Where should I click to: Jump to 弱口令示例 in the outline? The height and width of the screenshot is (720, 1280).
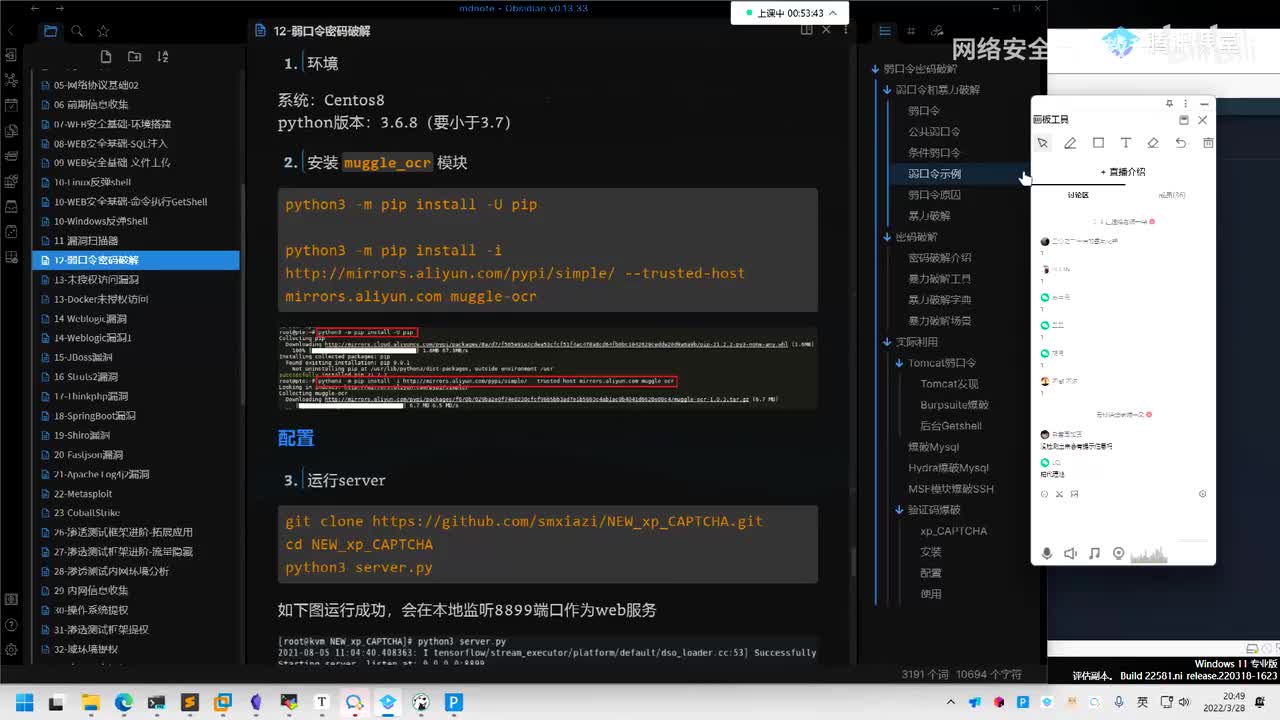[x=934, y=174]
